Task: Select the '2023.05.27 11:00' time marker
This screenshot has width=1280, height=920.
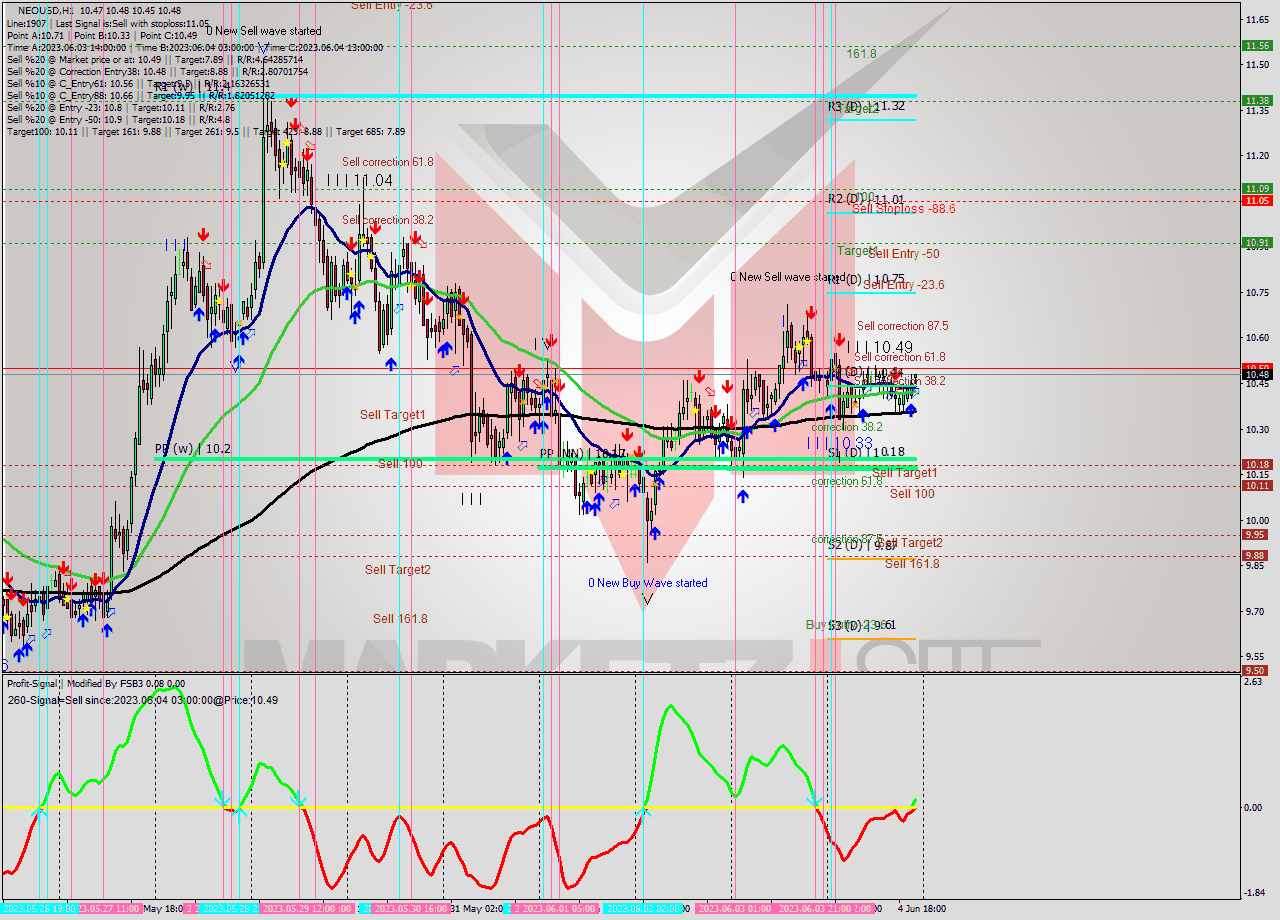Action: (x=109, y=909)
